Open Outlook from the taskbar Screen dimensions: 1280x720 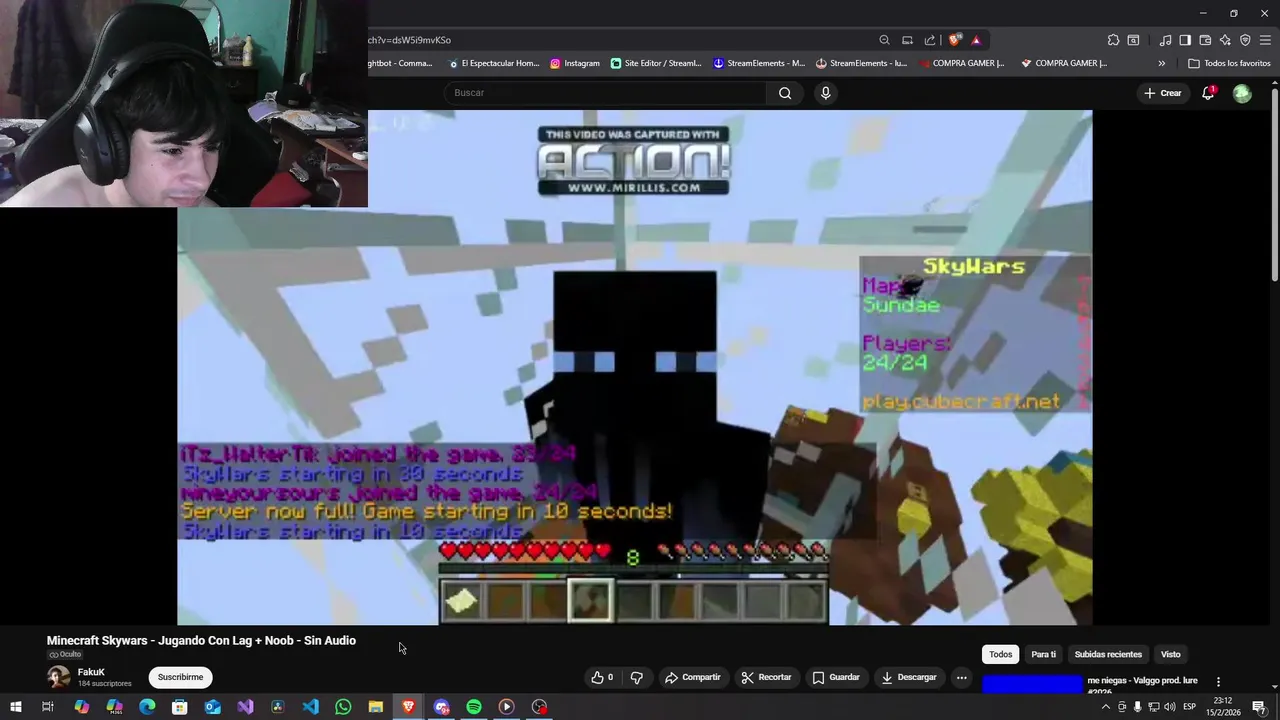[x=213, y=707]
